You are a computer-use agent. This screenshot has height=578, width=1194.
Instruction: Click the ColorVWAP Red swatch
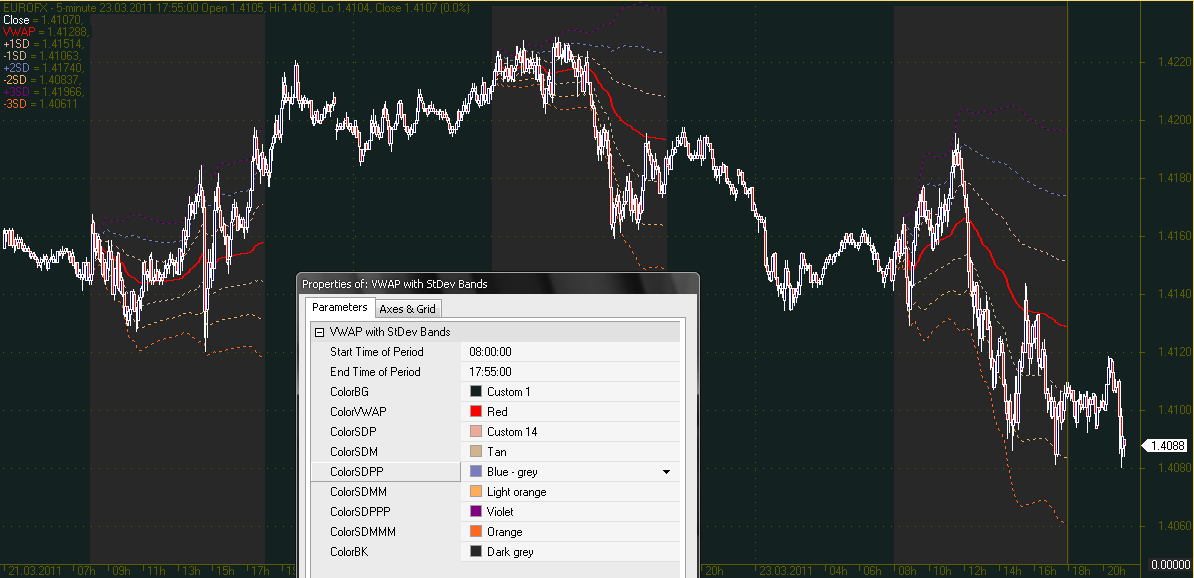click(476, 411)
